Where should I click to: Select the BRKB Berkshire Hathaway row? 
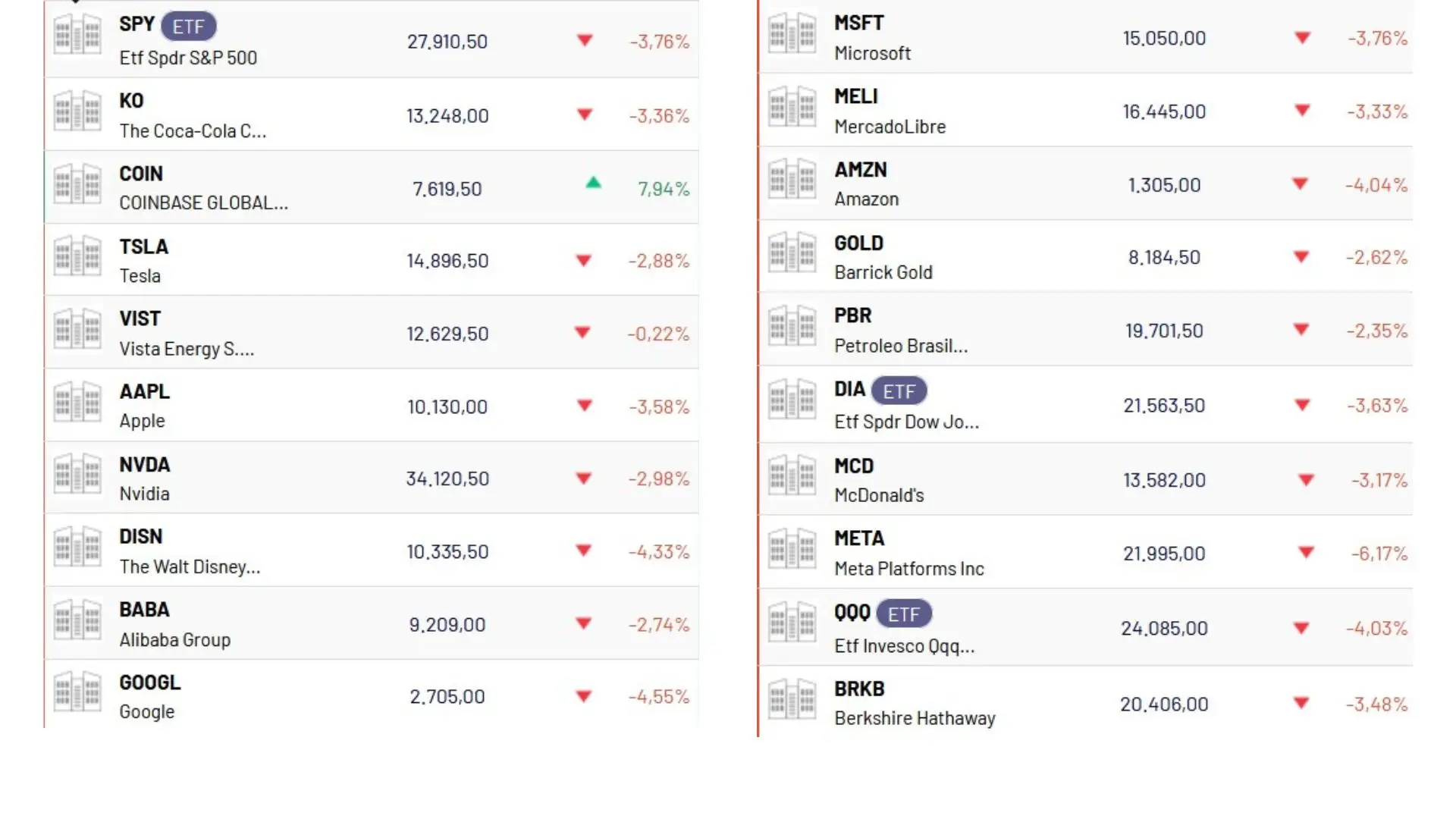(x=1085, y=703)
